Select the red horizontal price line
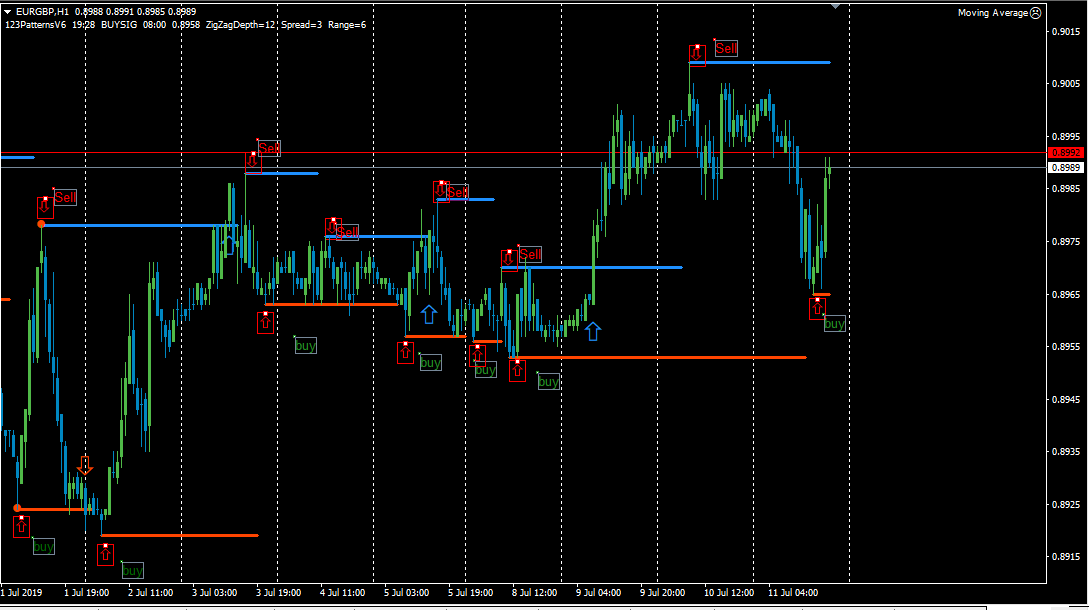1089x610 pixels. tap(523, 152)
